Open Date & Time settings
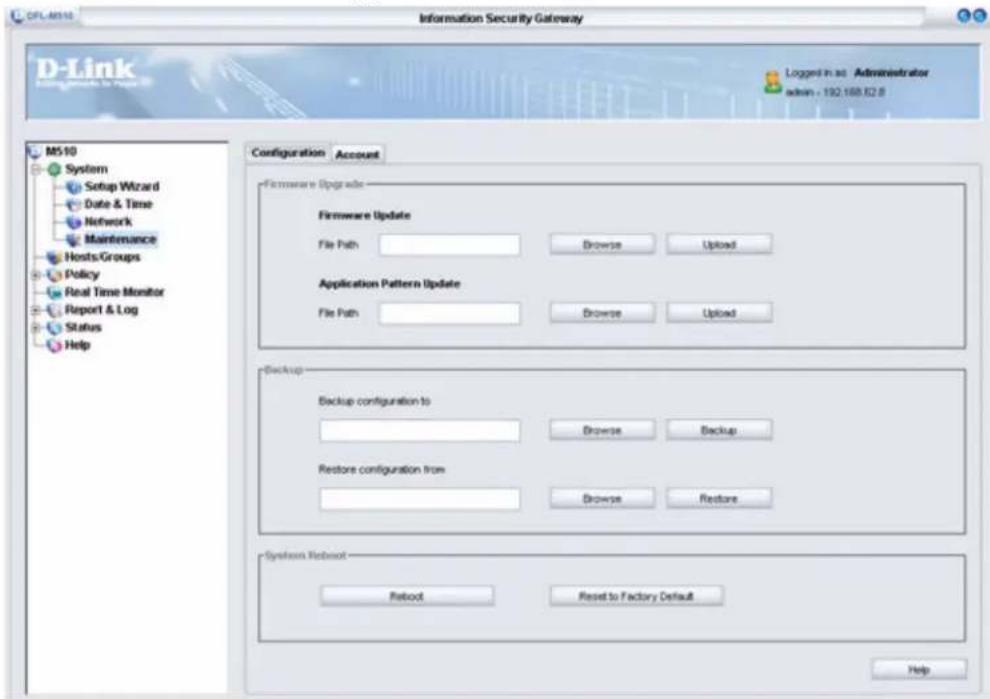The width and height of the screenshot is (990, 699). [x=118, y=204]
